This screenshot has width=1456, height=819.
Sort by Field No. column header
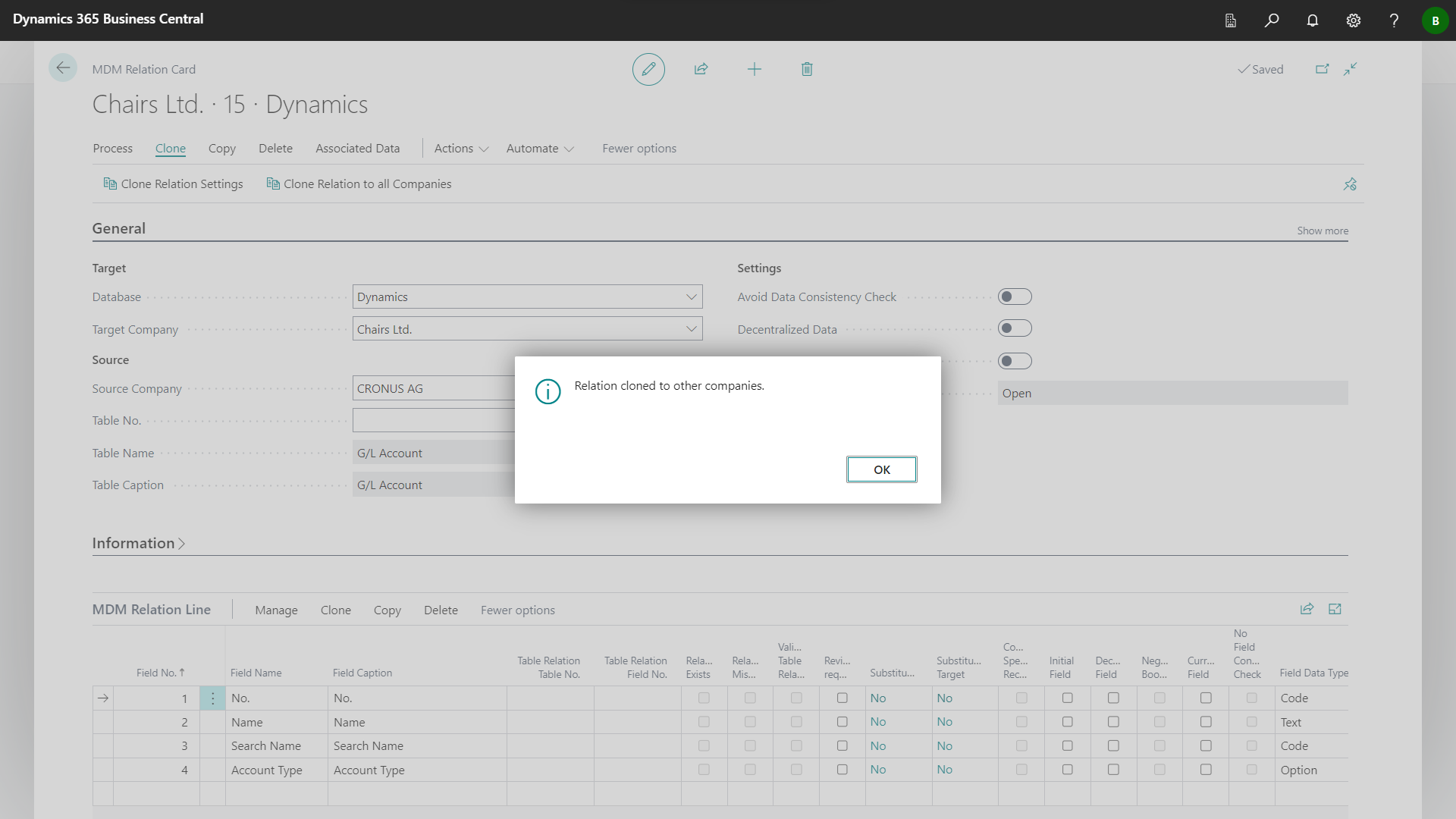160,673
